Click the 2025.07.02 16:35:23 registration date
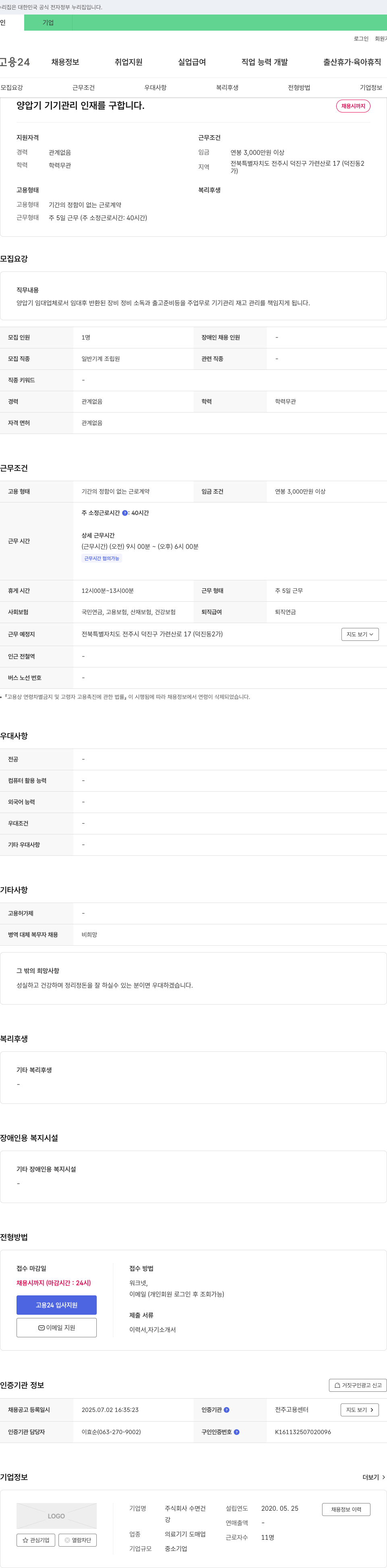 pyautogui.click(x=110, y=1410)
